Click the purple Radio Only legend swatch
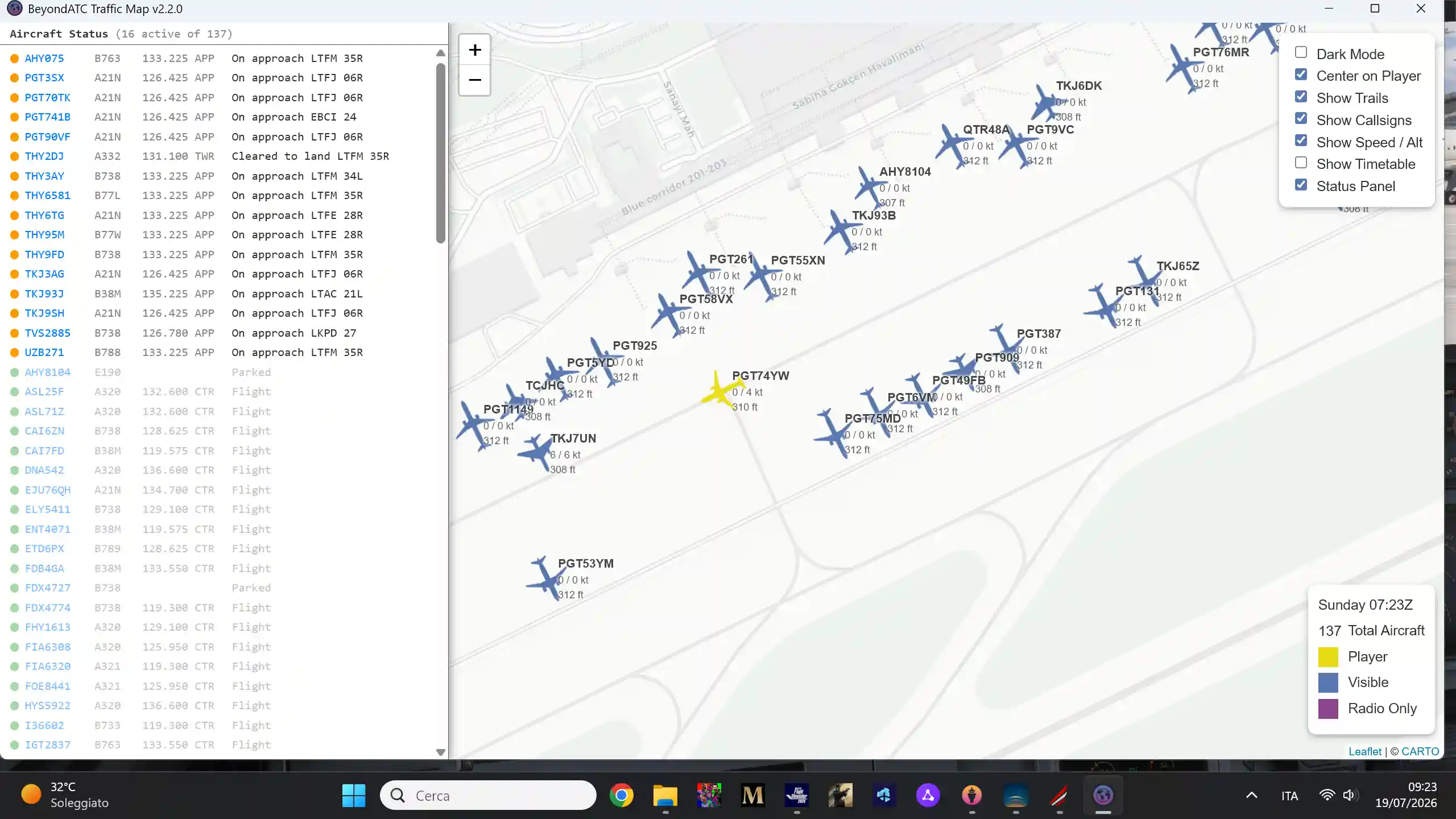 coord(1328,709)
